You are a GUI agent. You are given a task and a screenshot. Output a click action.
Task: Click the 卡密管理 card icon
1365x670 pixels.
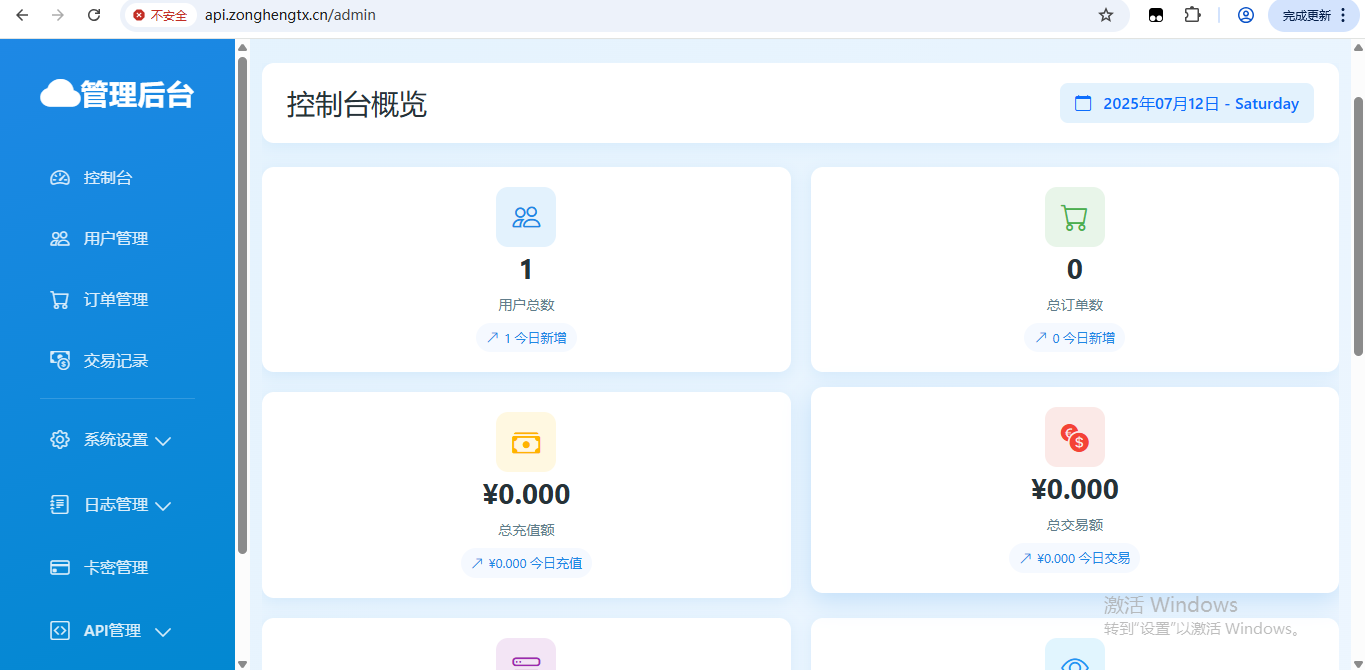click(x=60, y=568)
